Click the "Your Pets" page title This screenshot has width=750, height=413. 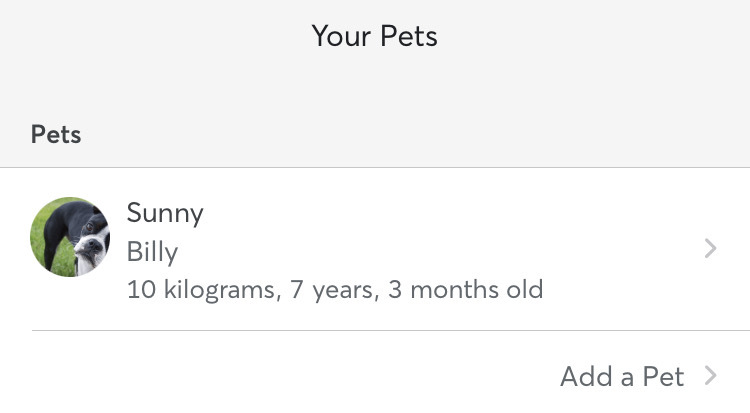point(375,37)
